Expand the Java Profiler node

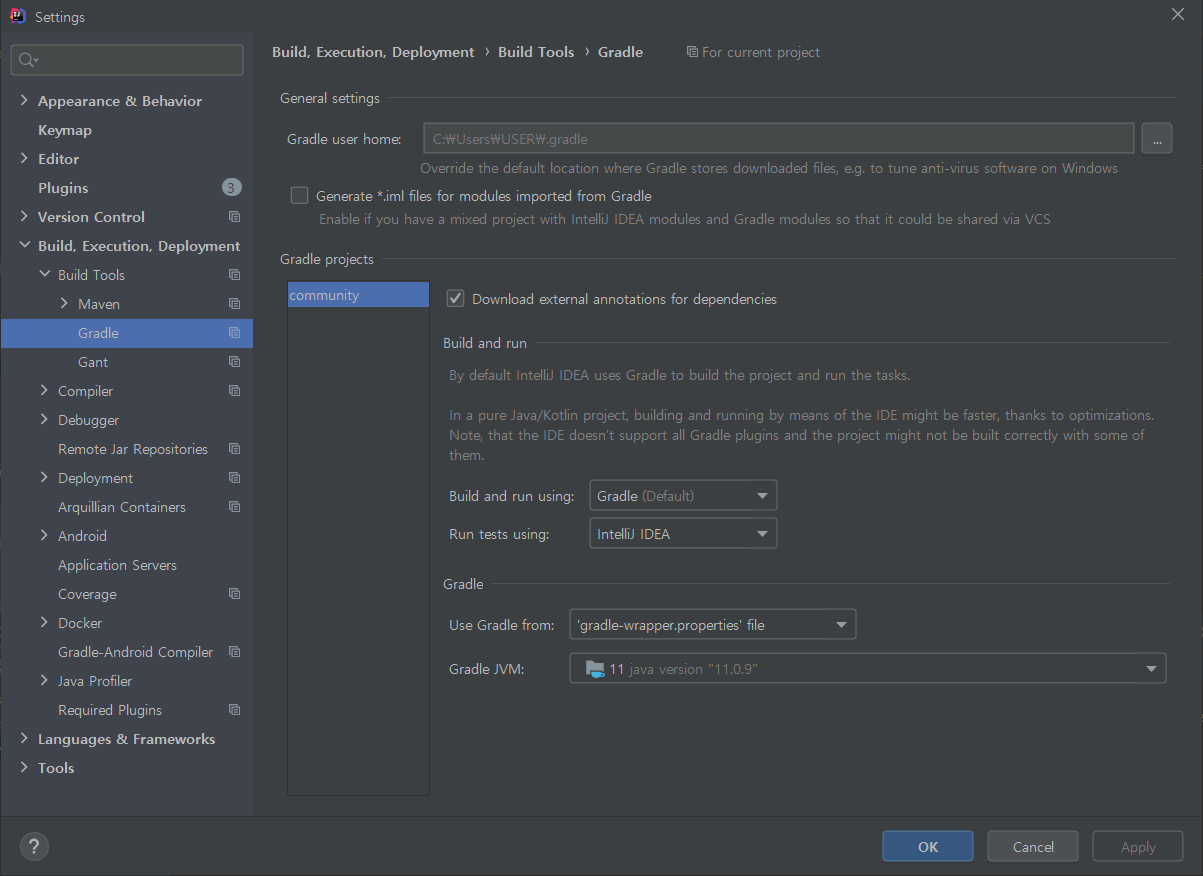[44, 681]
